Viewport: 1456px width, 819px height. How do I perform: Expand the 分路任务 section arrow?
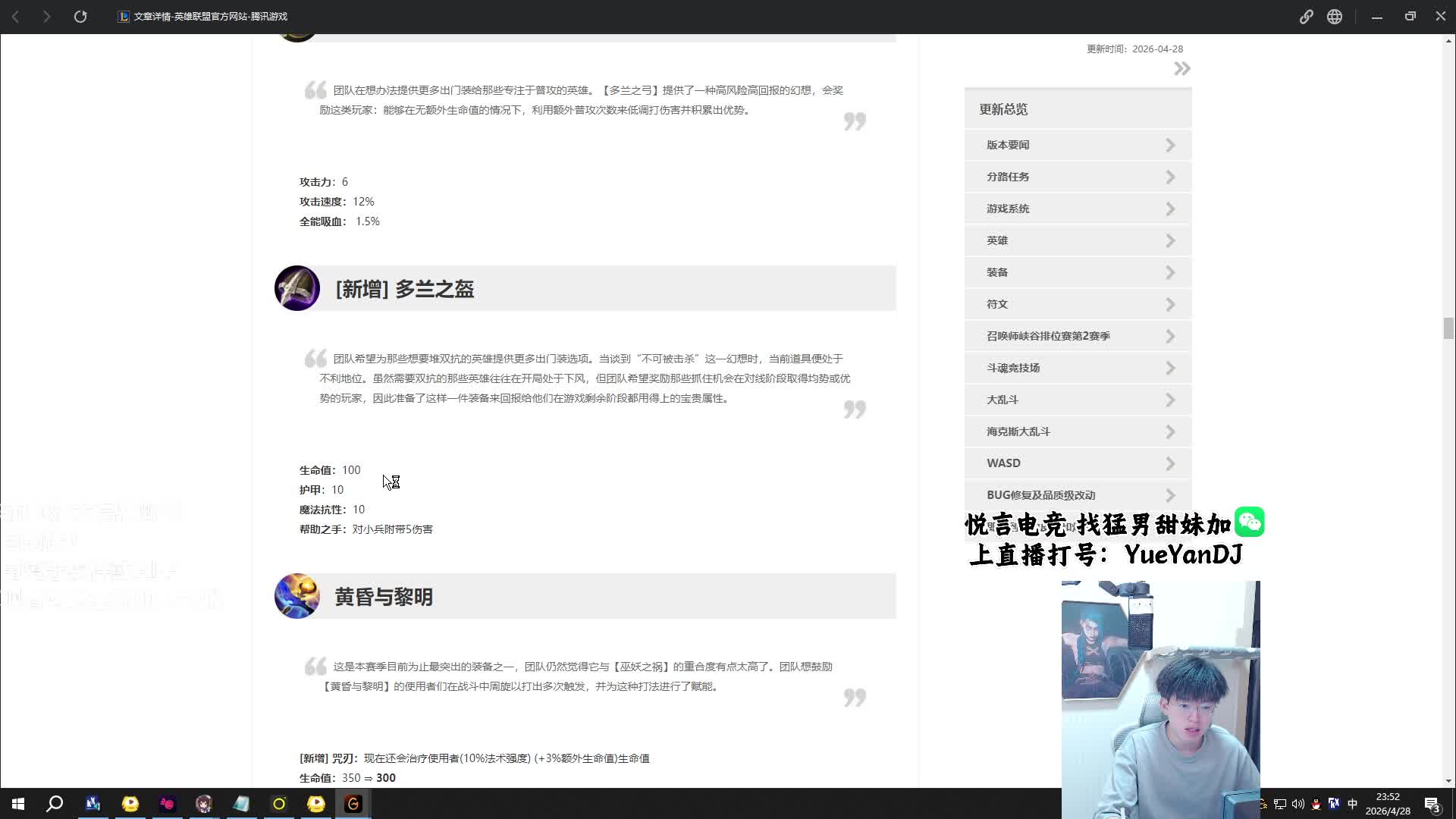click(1170, 177)
